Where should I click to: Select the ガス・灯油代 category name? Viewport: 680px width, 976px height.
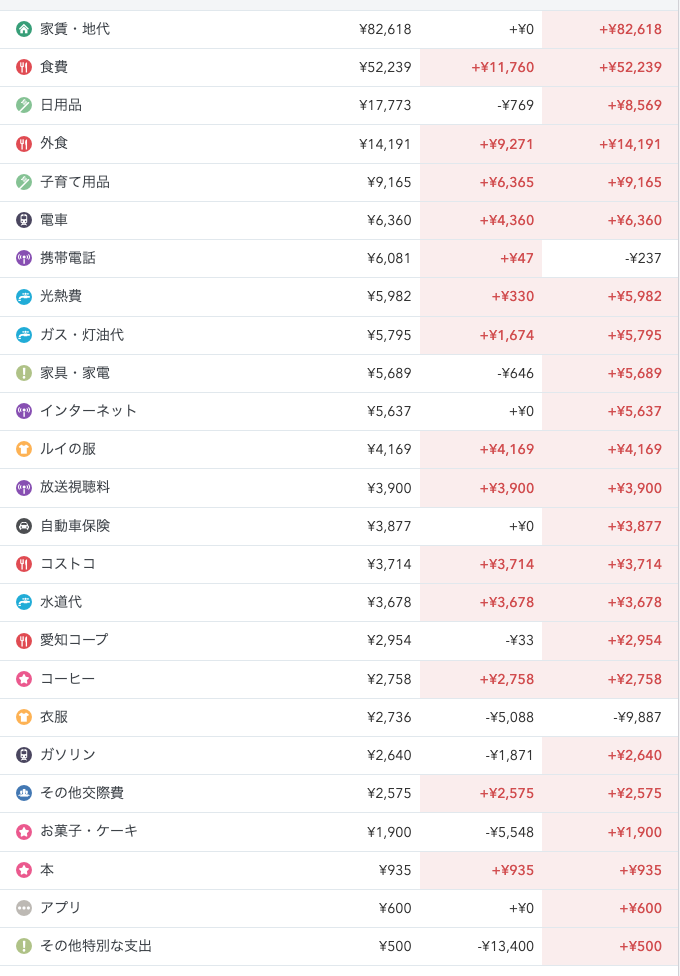coord(82,335)
